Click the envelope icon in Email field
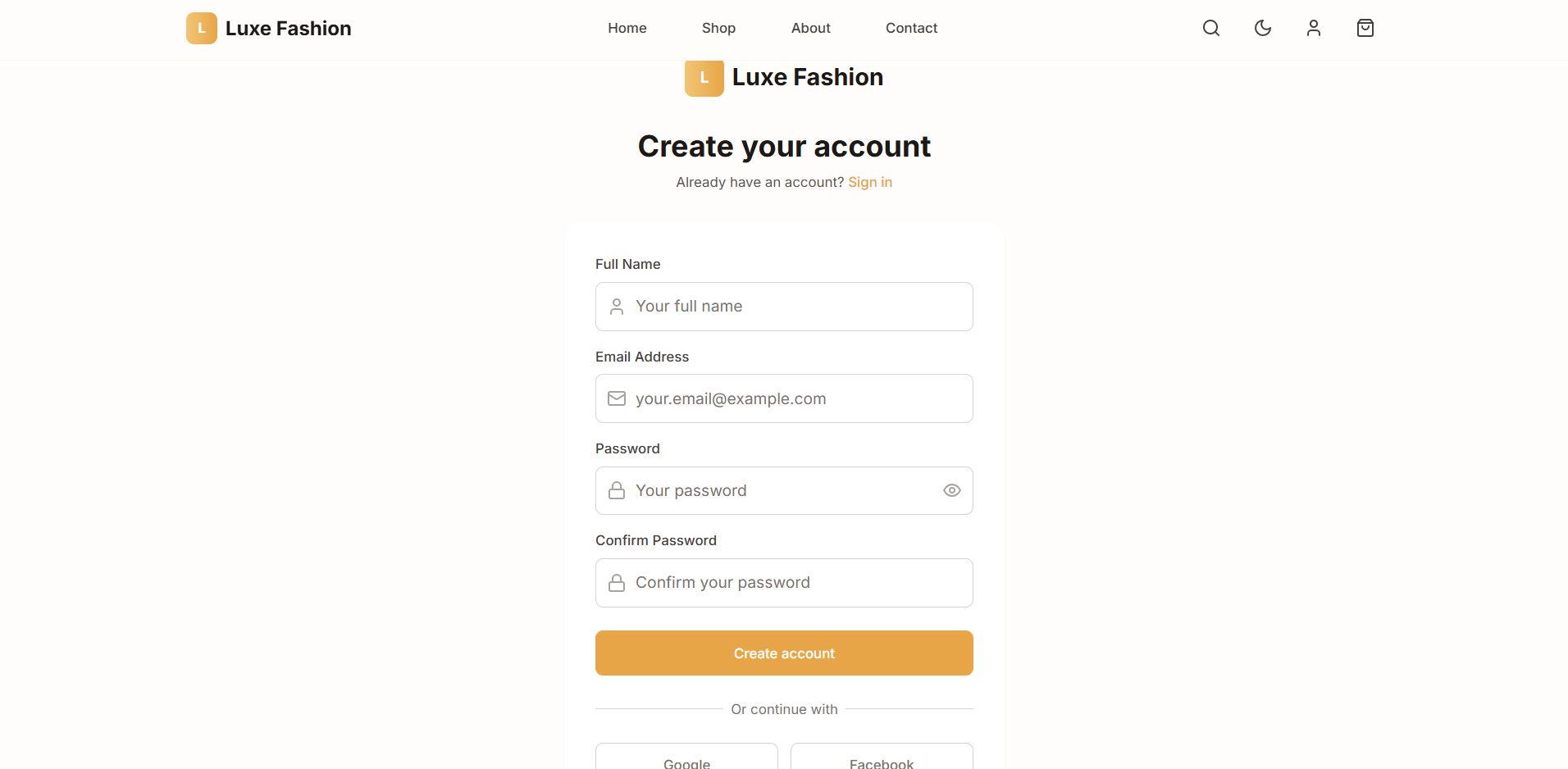Viewport: 1568px width, 769px height. [x=617, y=398]
